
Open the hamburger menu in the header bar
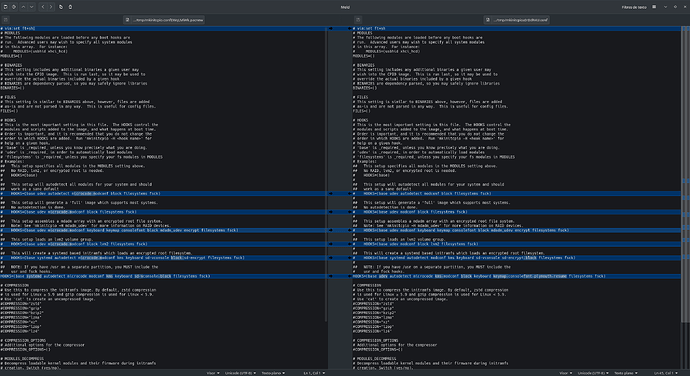(x=654, y=7)
